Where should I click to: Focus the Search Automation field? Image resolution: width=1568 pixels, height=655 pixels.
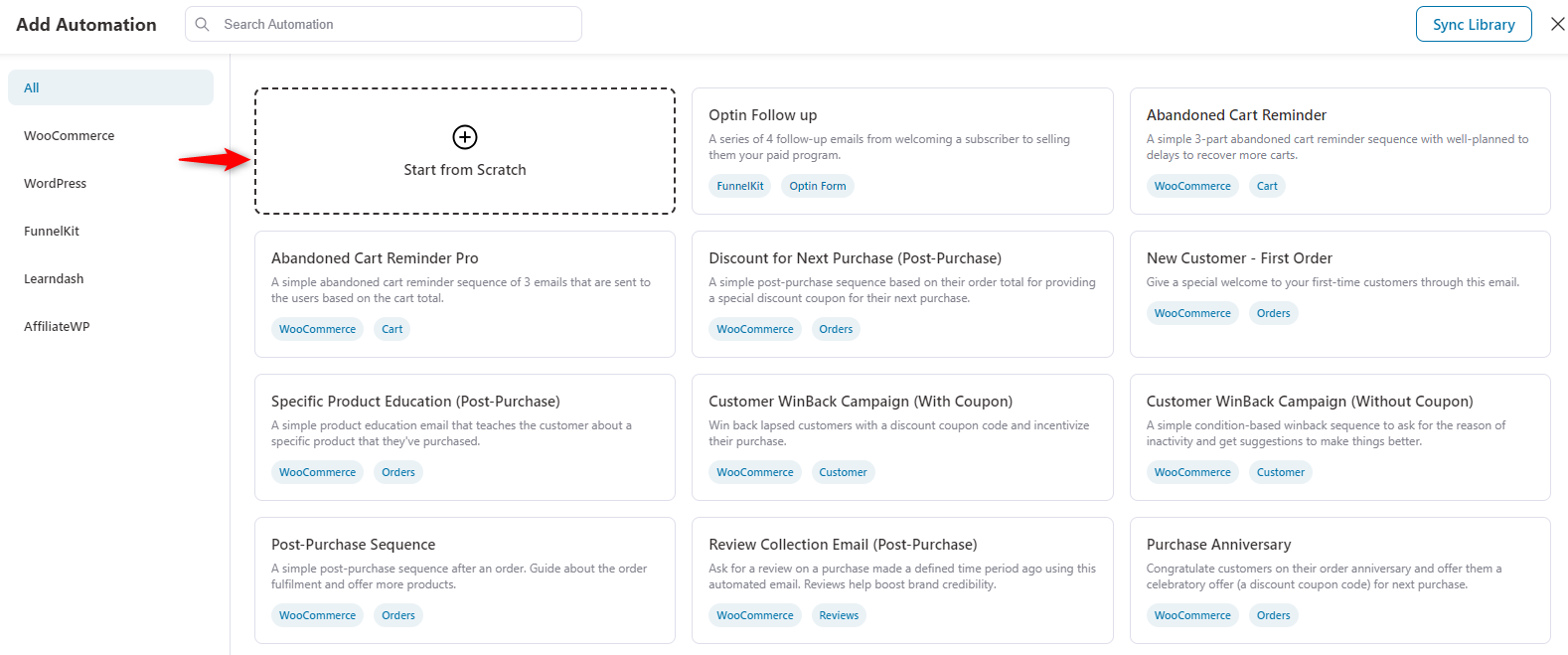point(384,24)
